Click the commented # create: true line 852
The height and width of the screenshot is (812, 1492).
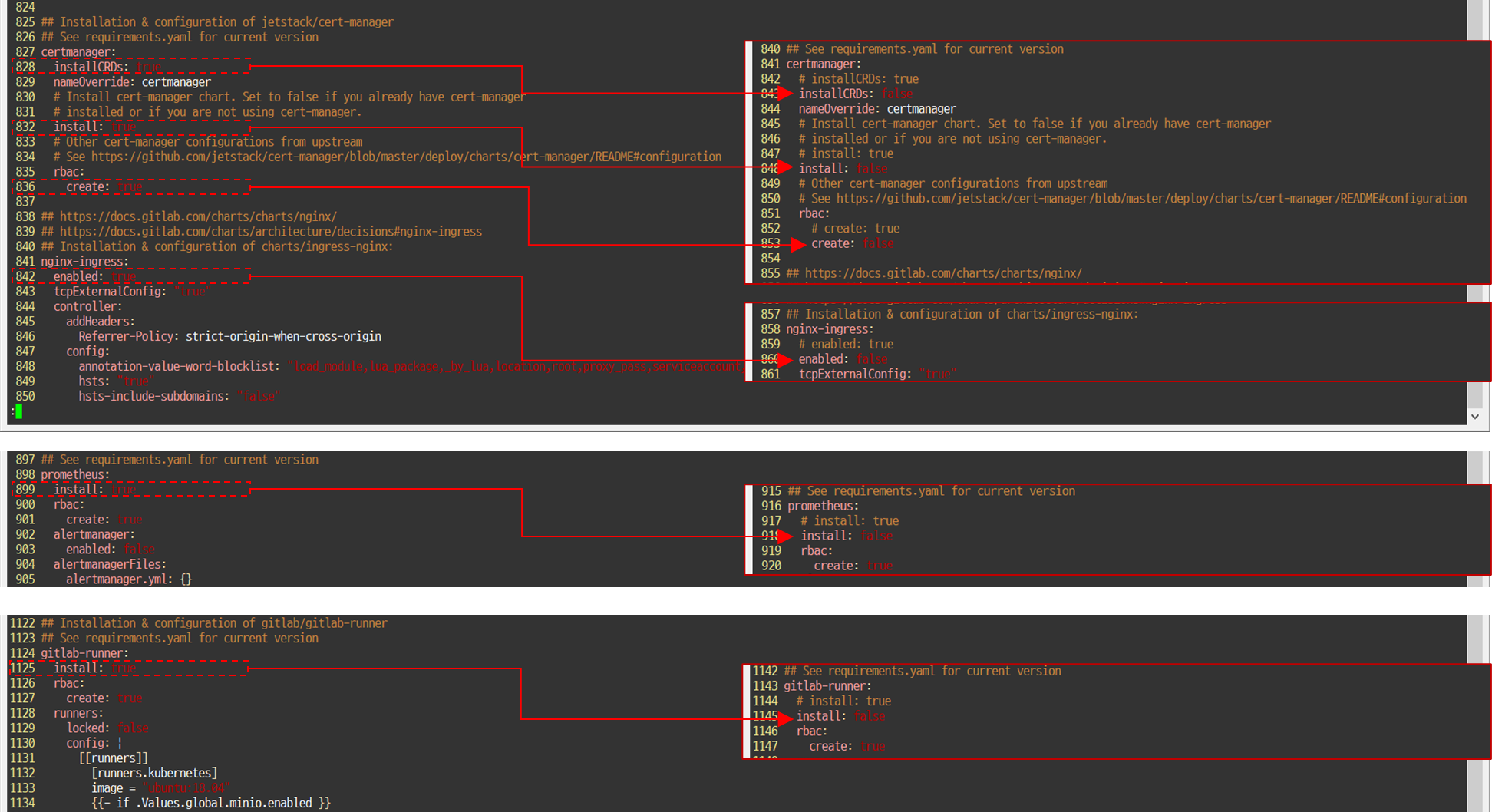tap(857, 228)
